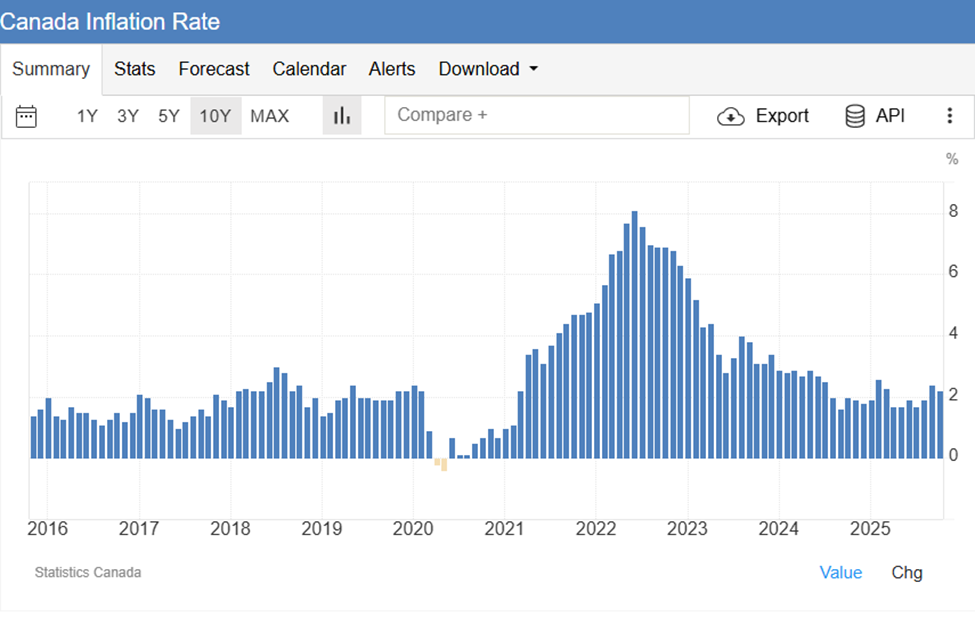Switch to the Stats tab
Screen dimensions: 975x624
[134, 69]
